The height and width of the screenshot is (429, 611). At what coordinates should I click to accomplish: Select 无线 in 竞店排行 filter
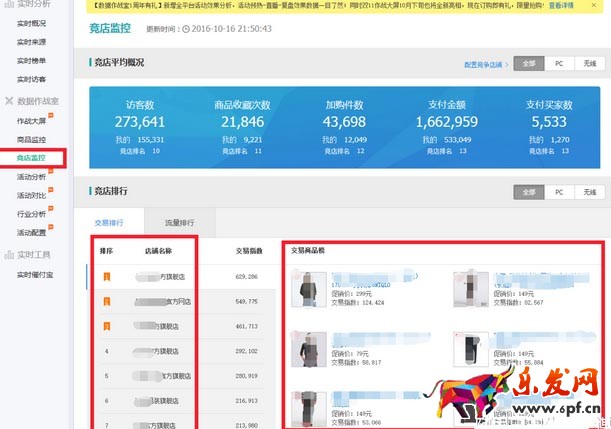(x=590, y=191)
